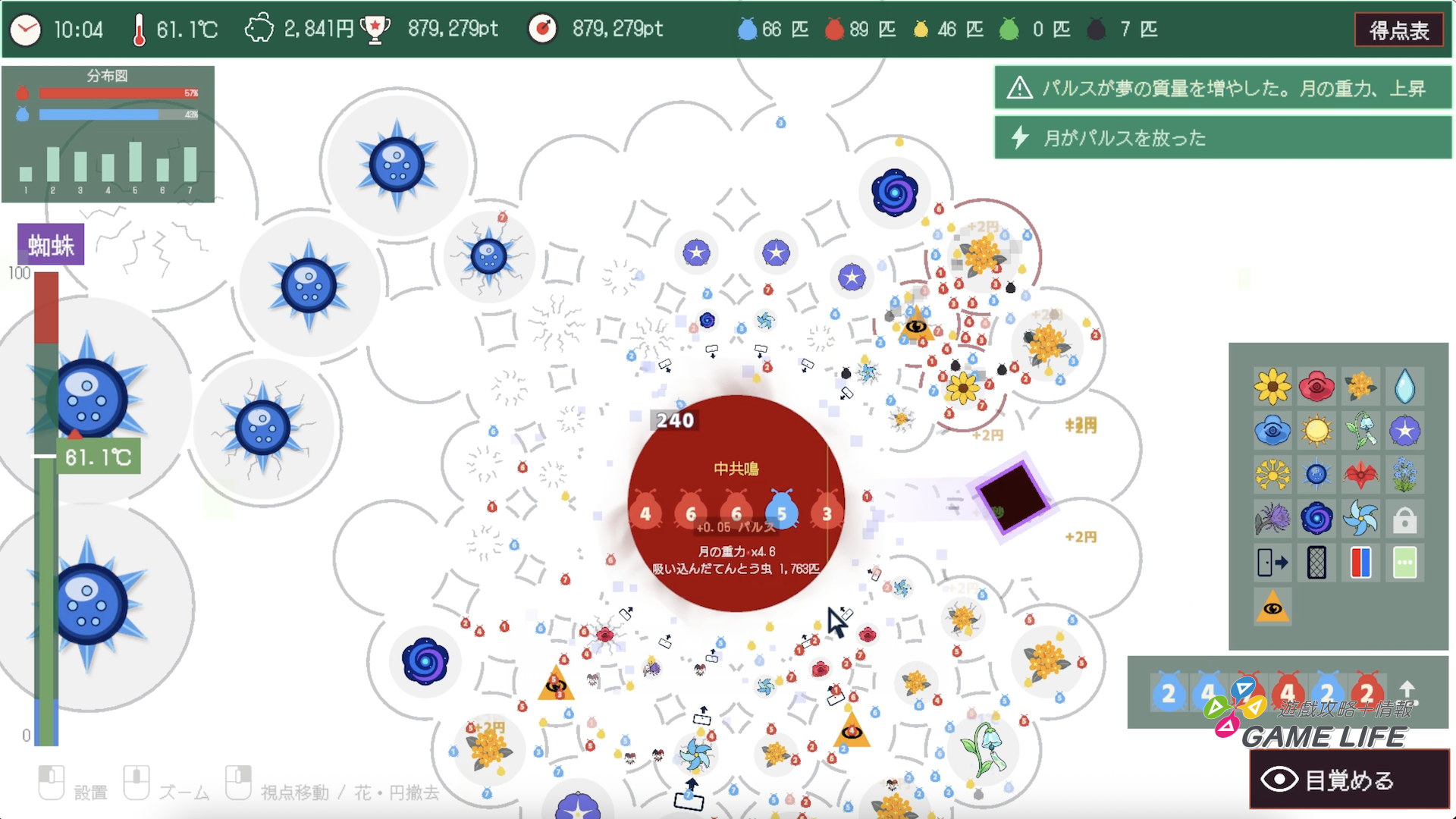This screenshot has width=1456, height=819.
Task: Click the locked padlock slot in the palette
Action: (1404, 519)
